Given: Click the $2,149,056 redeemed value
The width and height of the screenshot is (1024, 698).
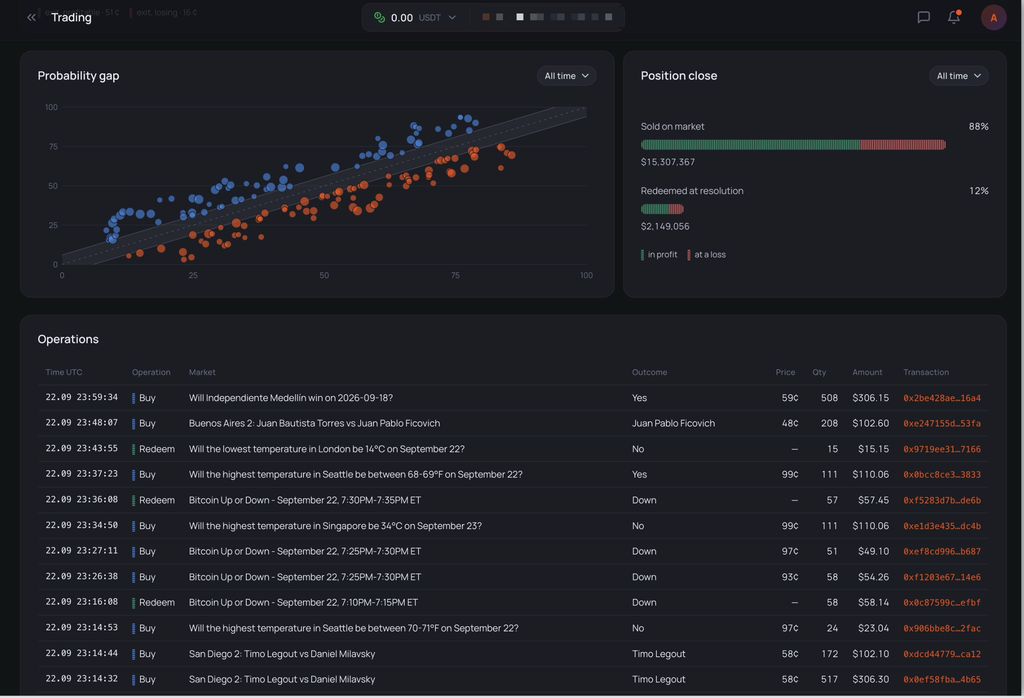Looking at the screenshot, I should (665, 227).
